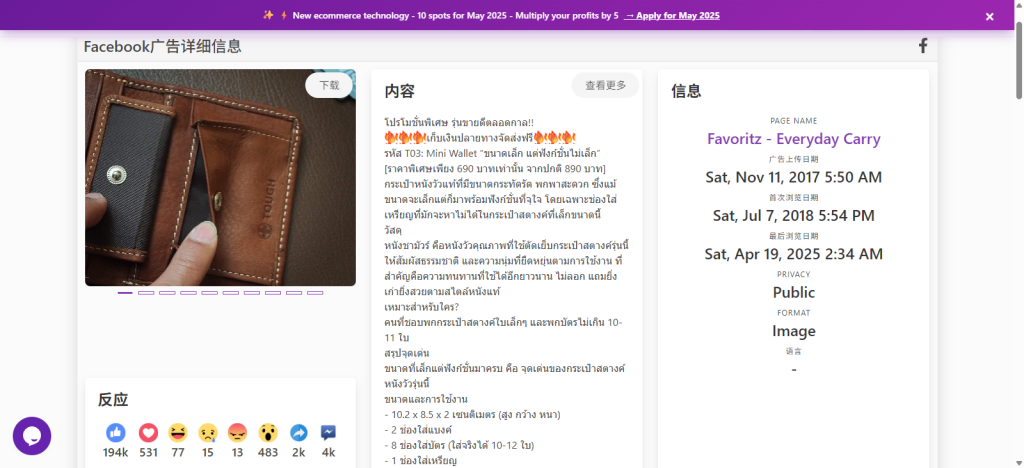Close the purple promotional banner
The image size is (1024, 468).
[x=990, y=16]
